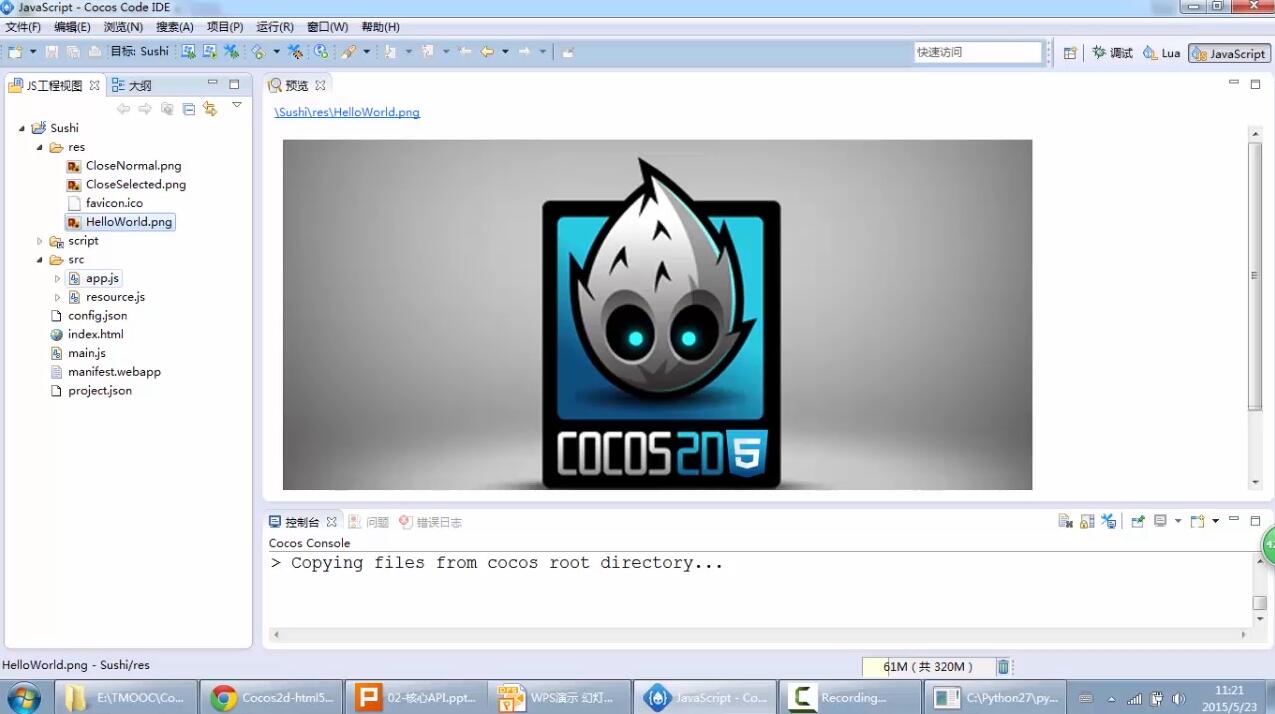Click the Collapse All icon in project view
The image size is (1275, 714).
point(188,109)
